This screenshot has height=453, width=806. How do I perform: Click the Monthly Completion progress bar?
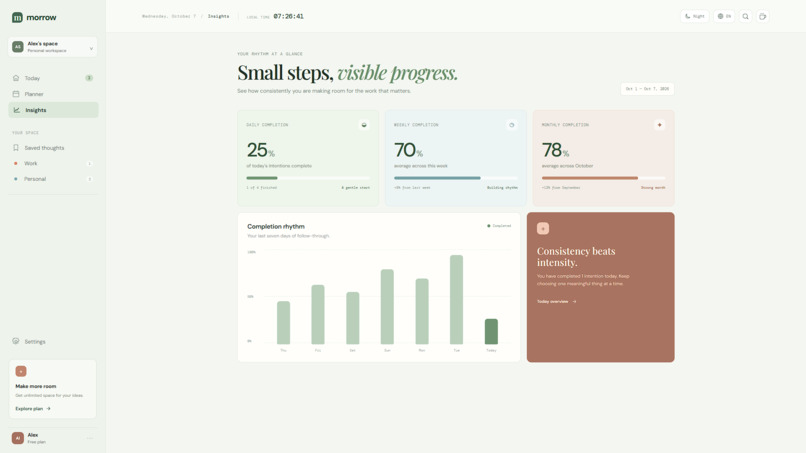603,178
